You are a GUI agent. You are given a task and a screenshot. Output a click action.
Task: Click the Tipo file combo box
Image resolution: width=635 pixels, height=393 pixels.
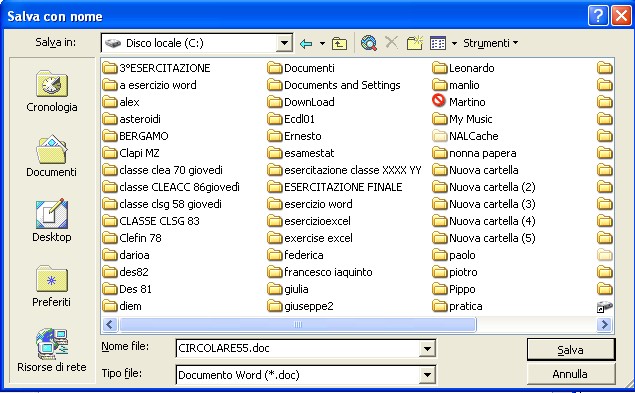[306, 375]
